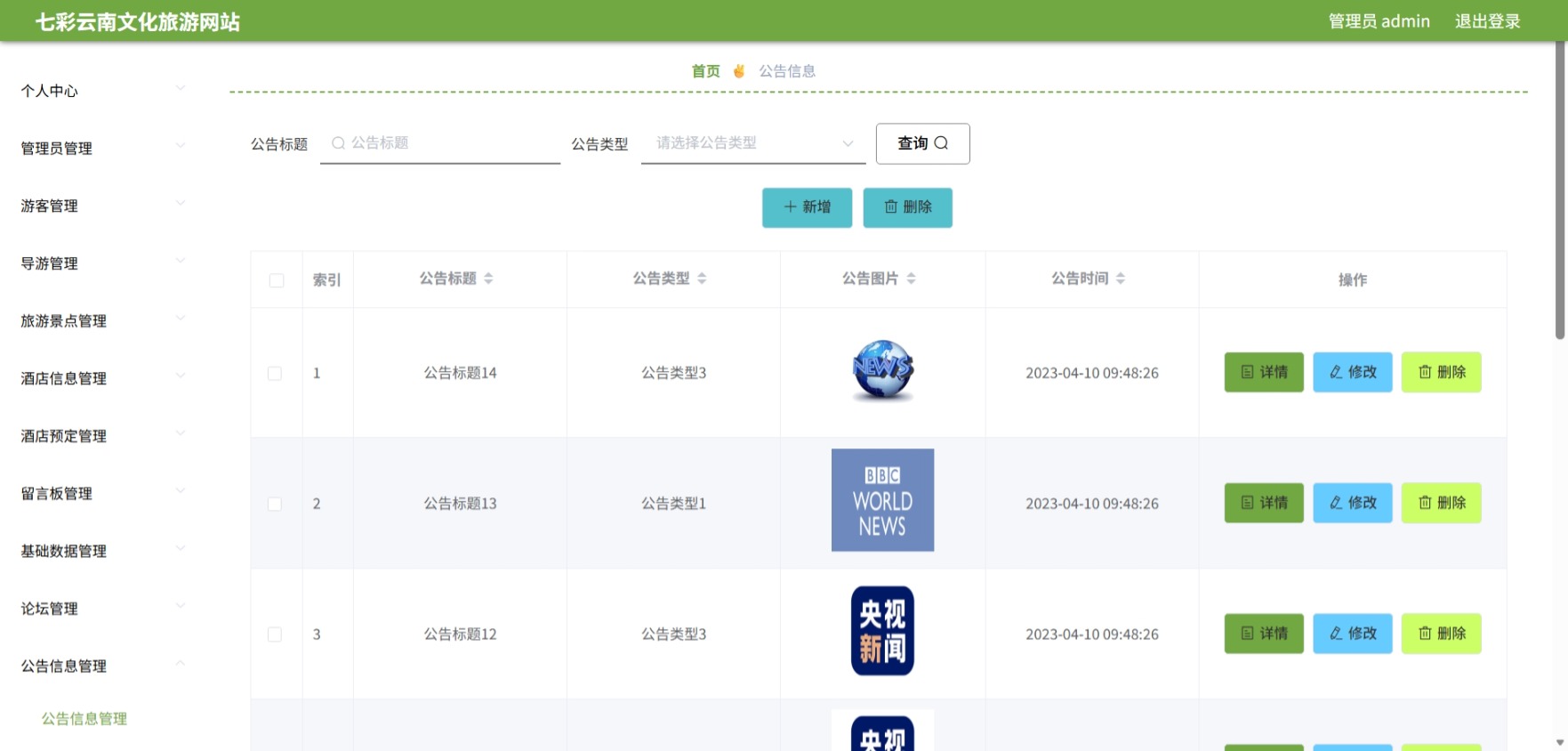Click 删除 for 公告标题12
The height and width of the screenshot is (751, 1568).
pyautogui.click(x=1442, y=634)
